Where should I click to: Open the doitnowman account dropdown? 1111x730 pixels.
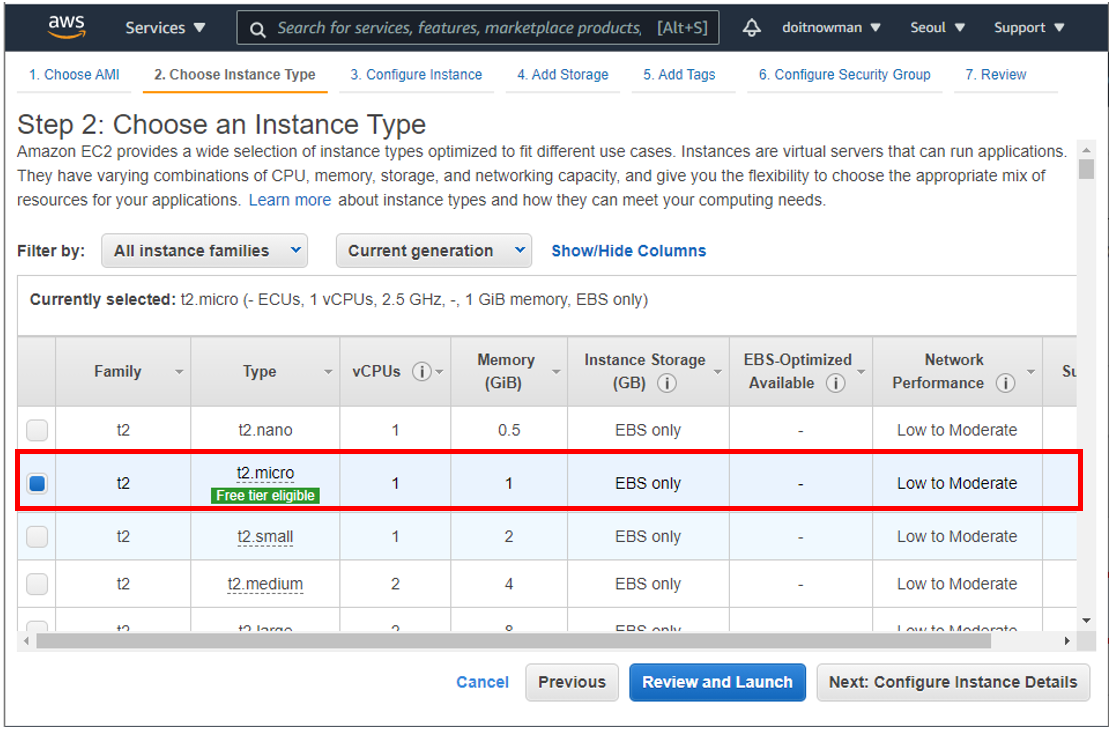[x=831, y=28]
